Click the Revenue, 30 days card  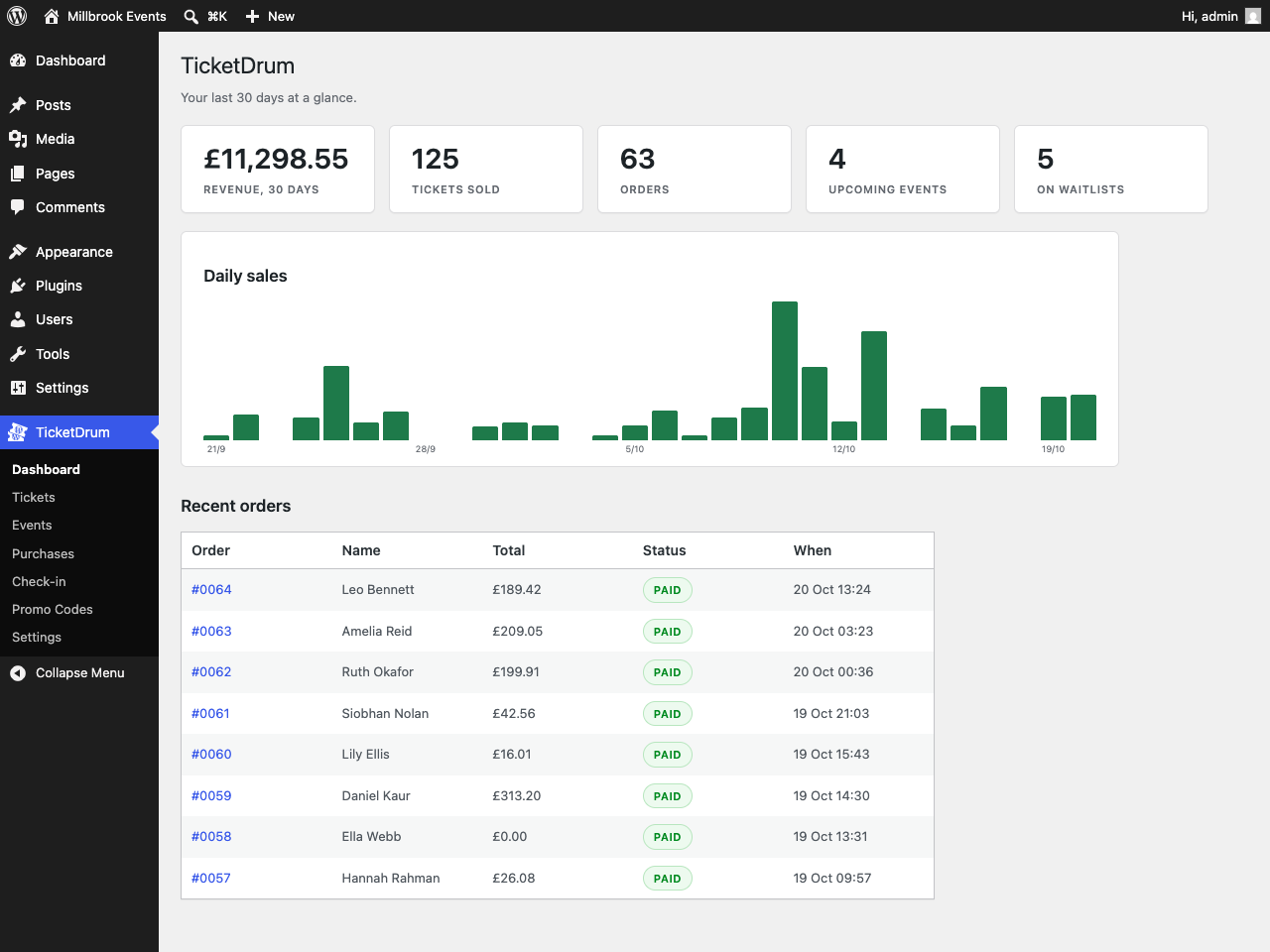click(x=278, y=169)
